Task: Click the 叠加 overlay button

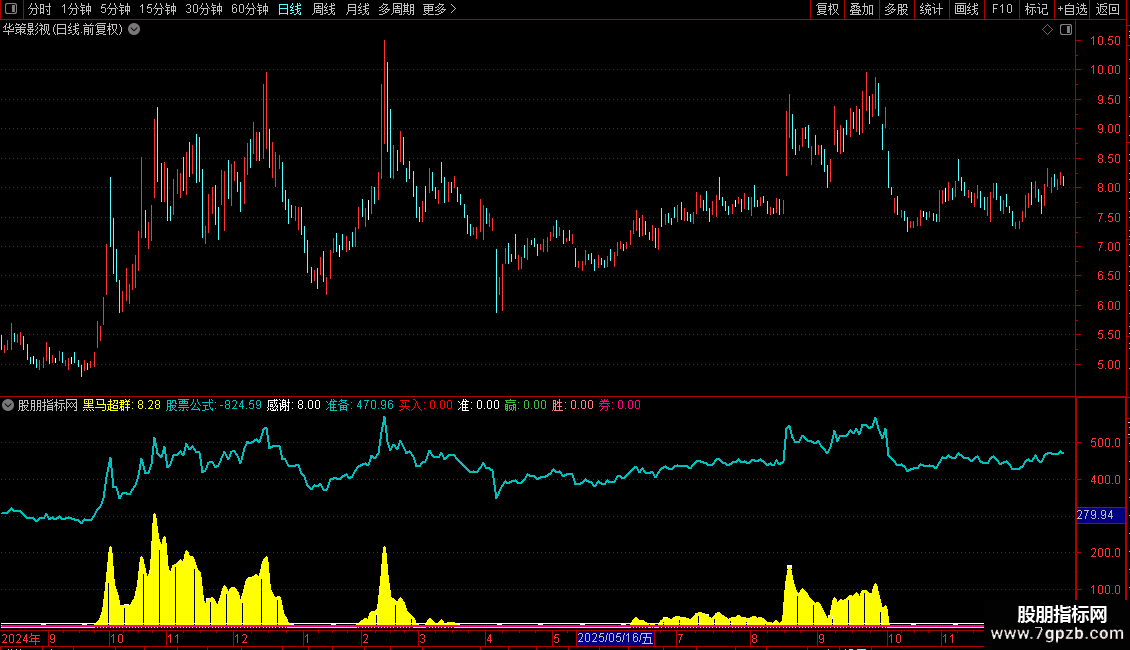Action: [862, 9]
